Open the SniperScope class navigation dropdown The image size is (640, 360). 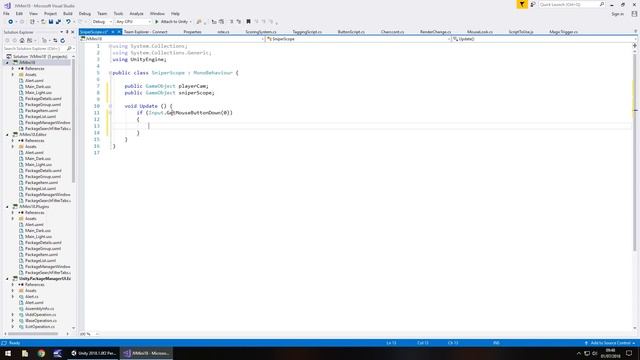358,39
